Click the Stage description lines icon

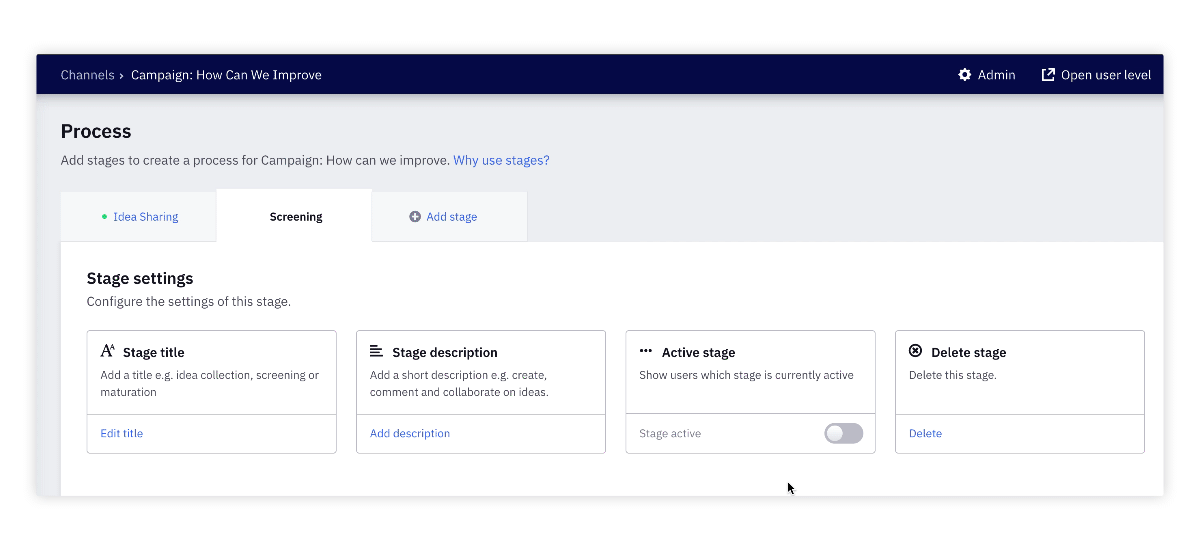click(x=376, y=351)
